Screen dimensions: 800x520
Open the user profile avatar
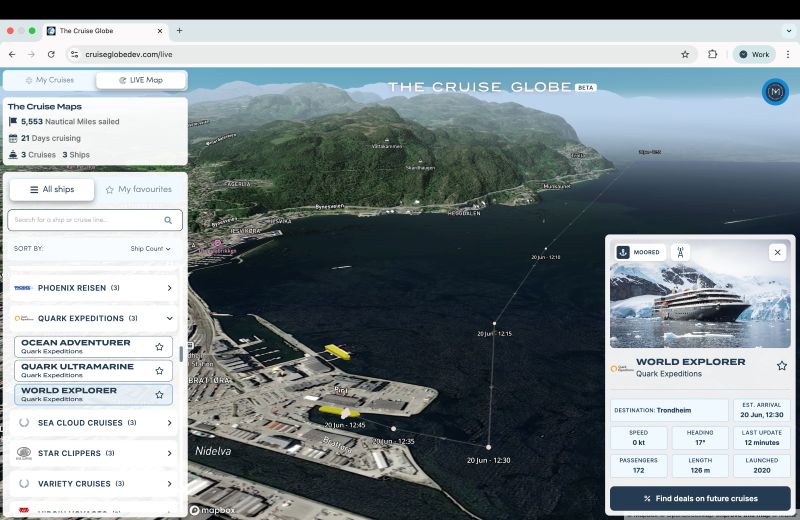(x=775, y=92)
